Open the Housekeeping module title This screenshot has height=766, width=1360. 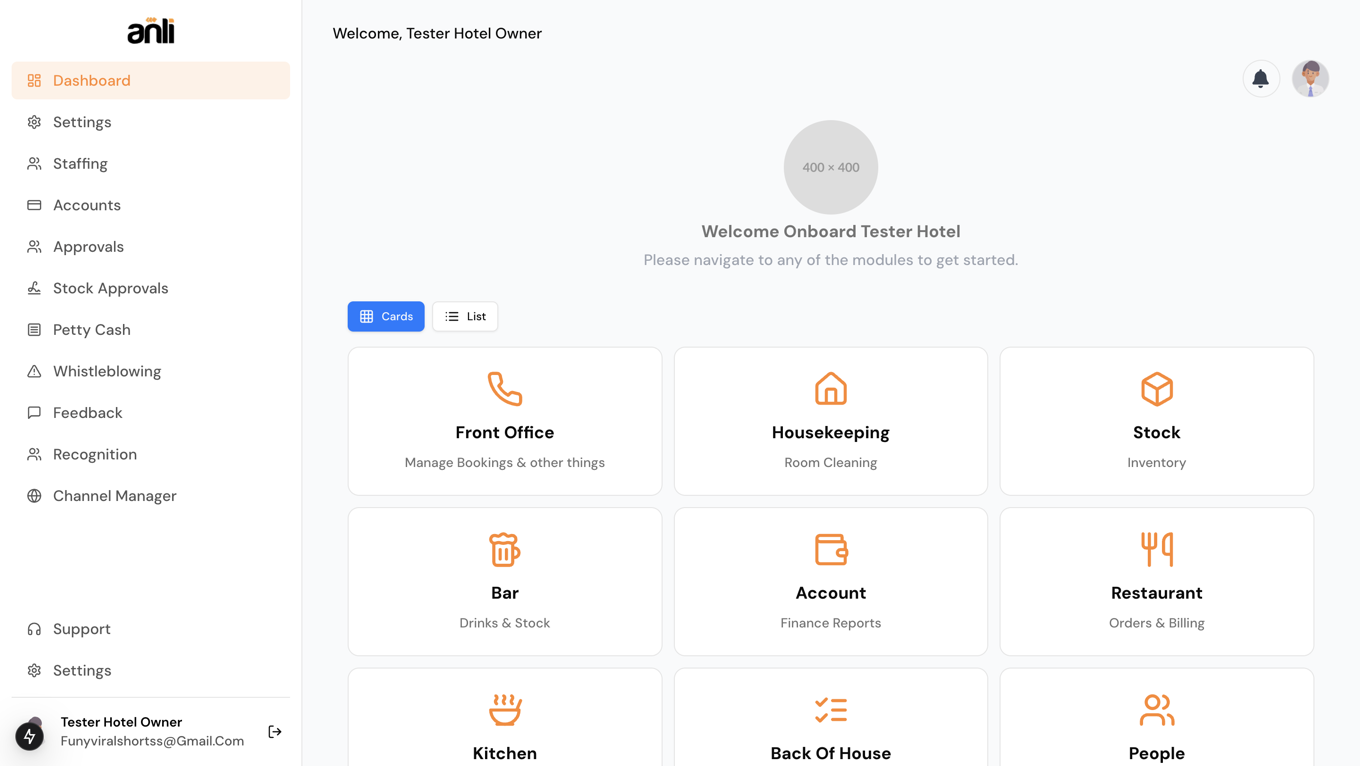[831, 433]
